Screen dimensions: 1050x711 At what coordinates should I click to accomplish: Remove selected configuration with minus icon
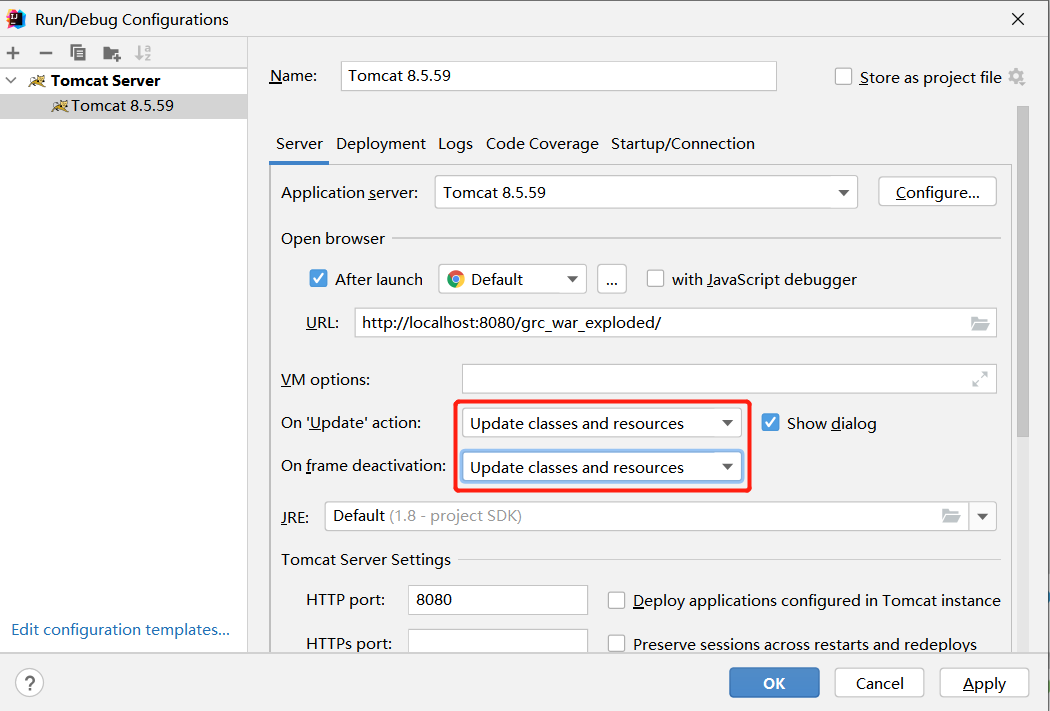click(x=46, y=53)
